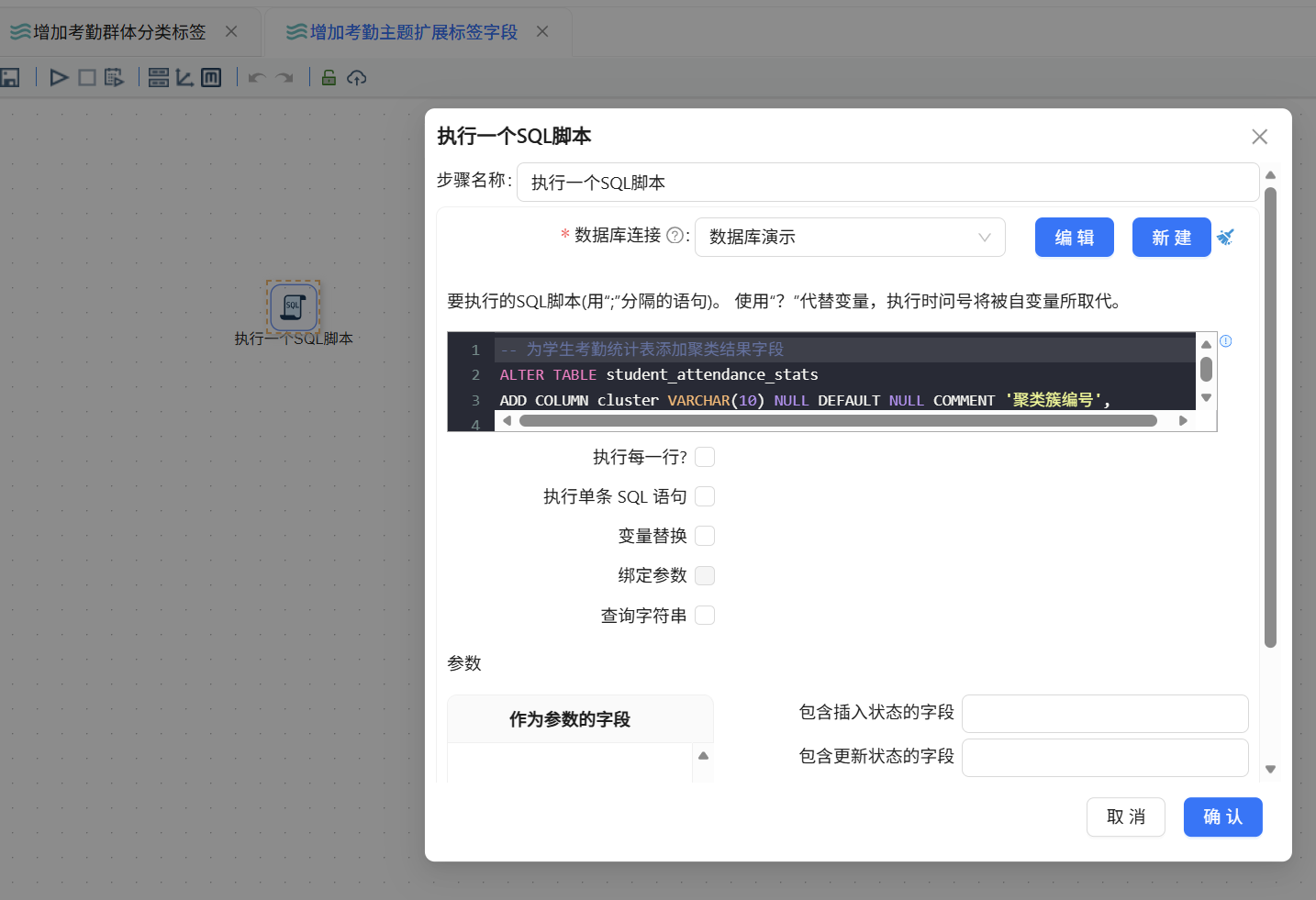The image size is (1316, 900).
Task: Click the help question mark by 数据库连接
Action: (x=675, y=236)
